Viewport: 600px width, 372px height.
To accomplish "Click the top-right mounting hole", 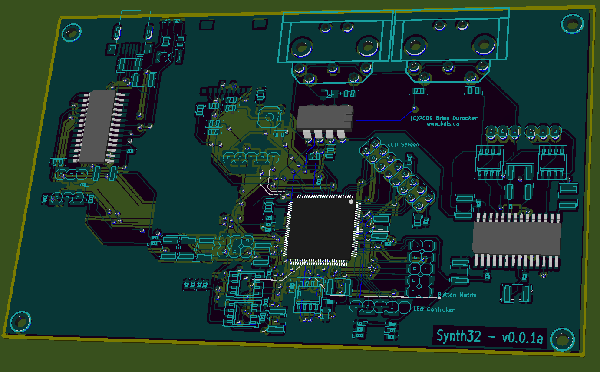I will click(572, 24).
